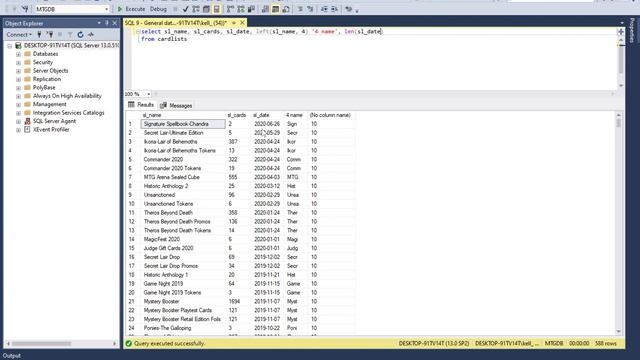640x360 pixels.
Task: Switch to the Messages tab
Action: pos(176,105)
